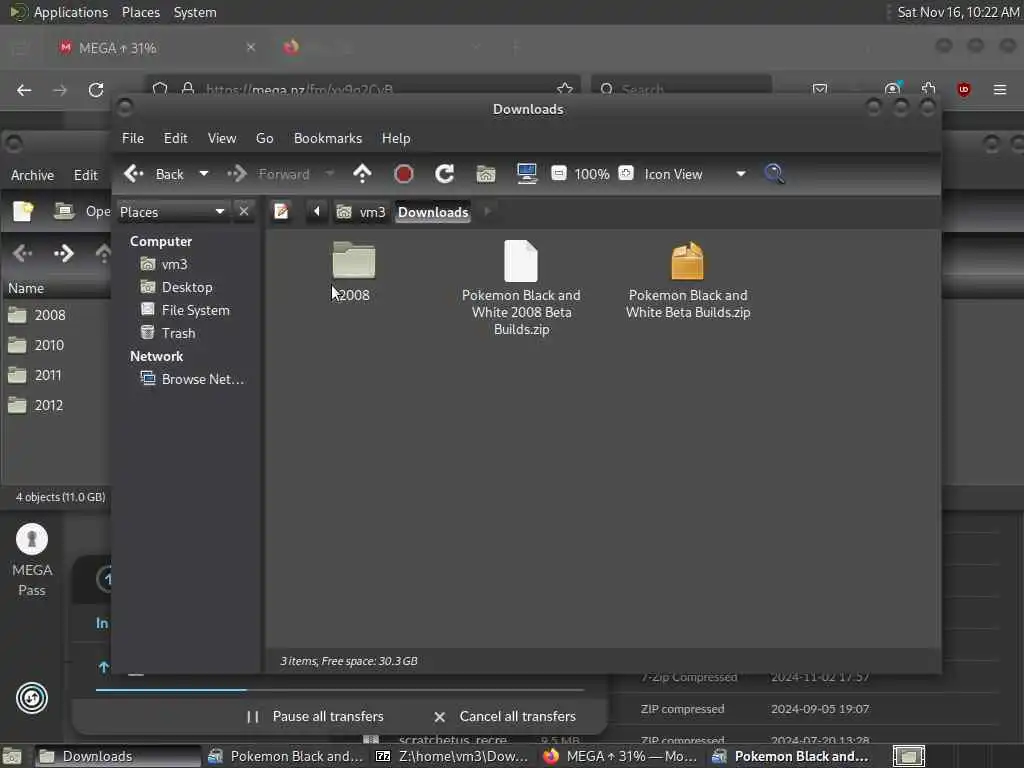
Task: Open the File menu
Action: (133, 138)
